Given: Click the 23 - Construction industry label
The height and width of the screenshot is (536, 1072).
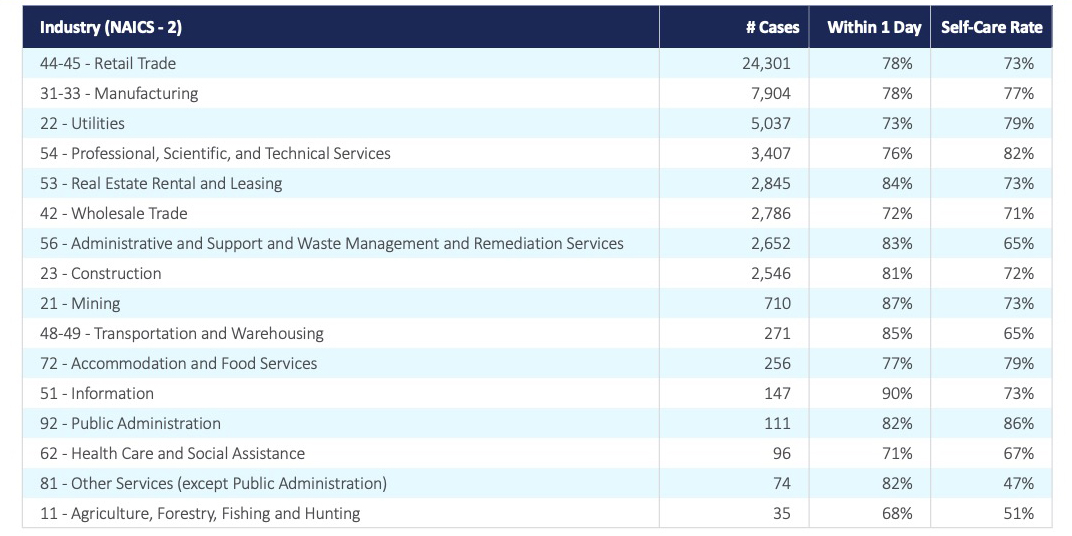Looking at the screenshot, I should (x=100, y=273).
